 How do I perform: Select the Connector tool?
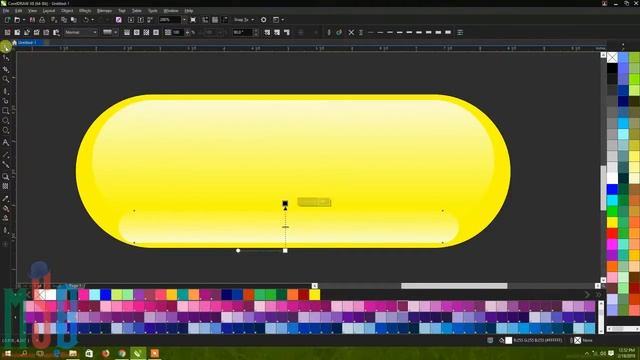[x=6, y=165]
